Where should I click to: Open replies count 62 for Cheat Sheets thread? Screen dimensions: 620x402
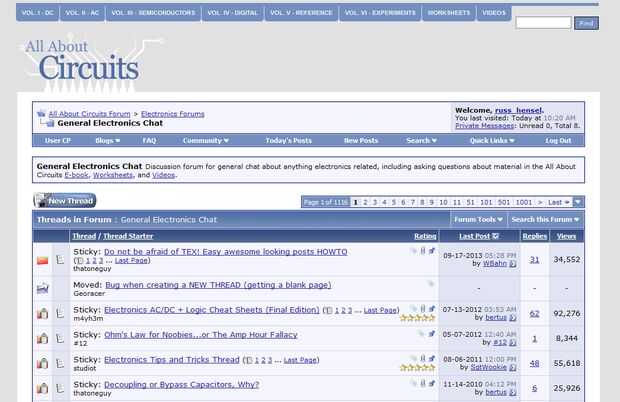point(535,313)
